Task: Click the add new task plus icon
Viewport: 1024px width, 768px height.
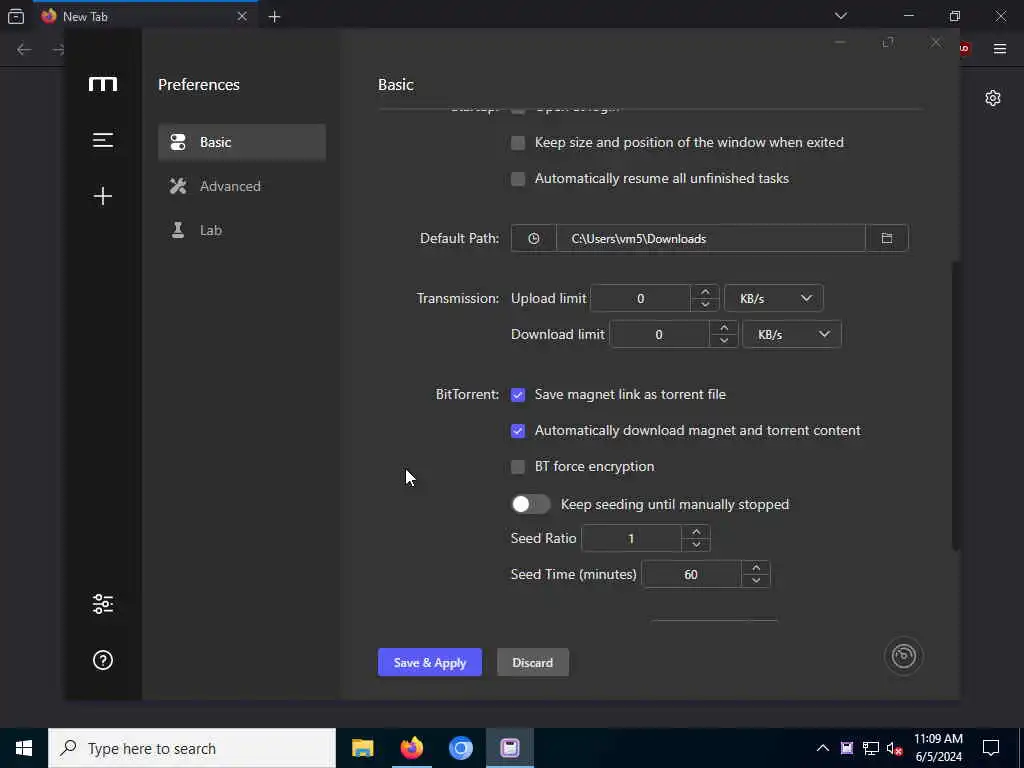Action: coord(103,196)
